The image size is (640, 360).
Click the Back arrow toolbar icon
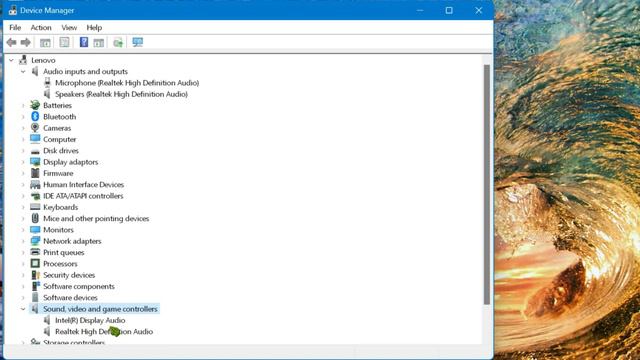tap(11, 42)
